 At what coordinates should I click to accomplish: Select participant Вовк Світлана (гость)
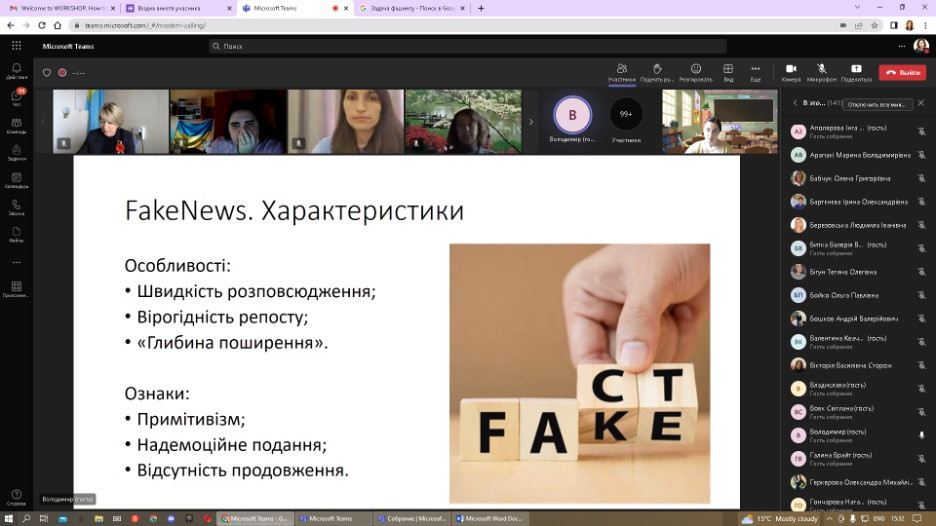tap(857, 412)
